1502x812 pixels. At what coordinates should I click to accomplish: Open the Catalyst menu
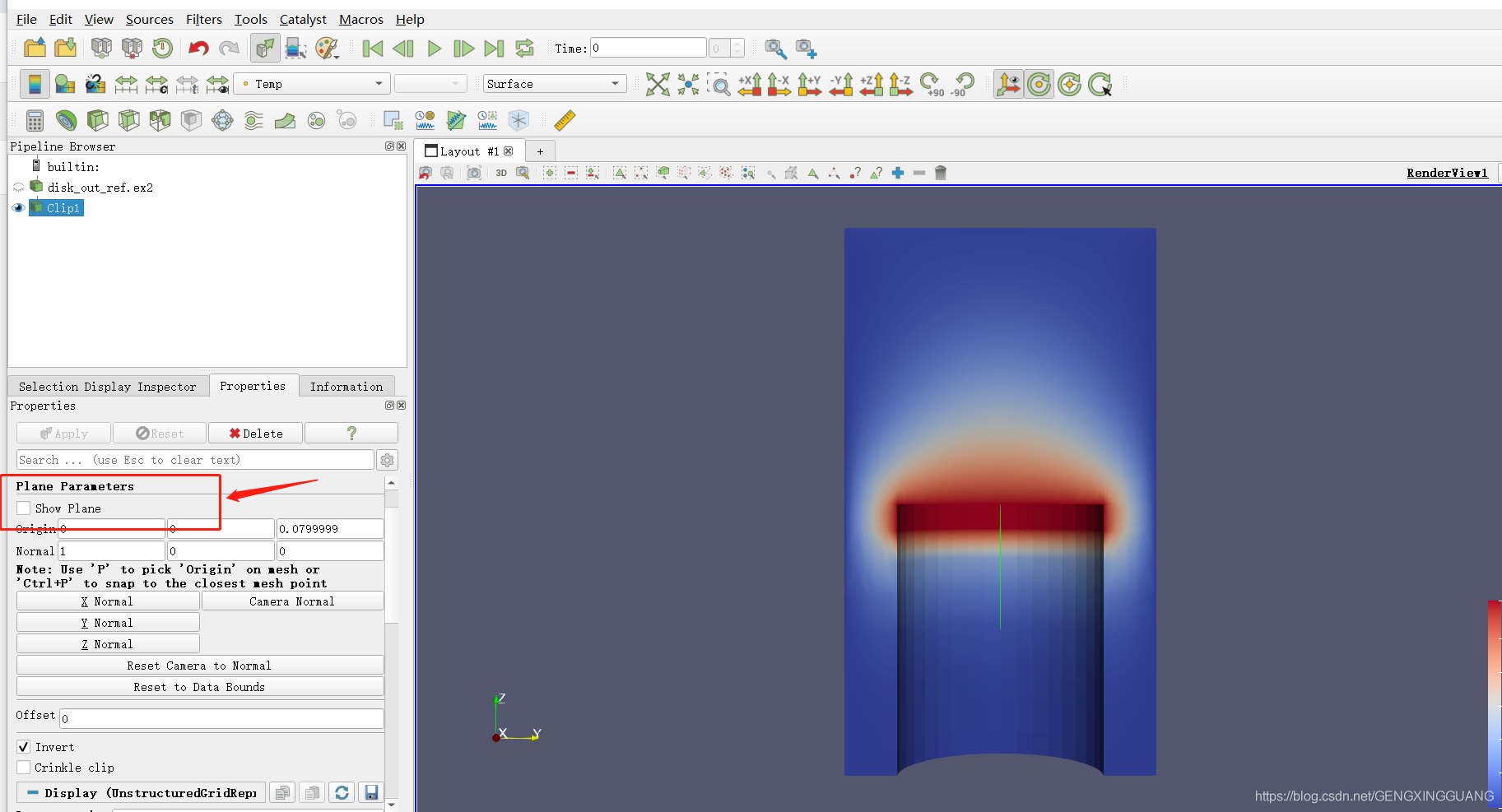303,20
